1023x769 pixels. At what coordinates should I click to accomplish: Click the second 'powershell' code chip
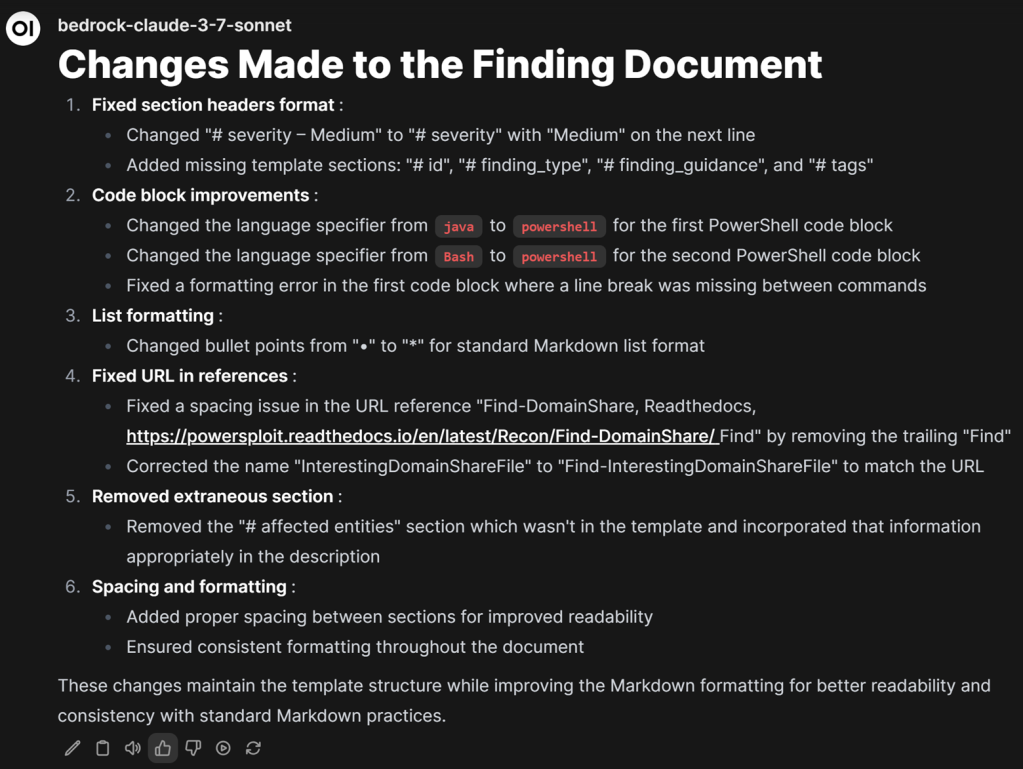pyautogui.click(x=559, y=256)
